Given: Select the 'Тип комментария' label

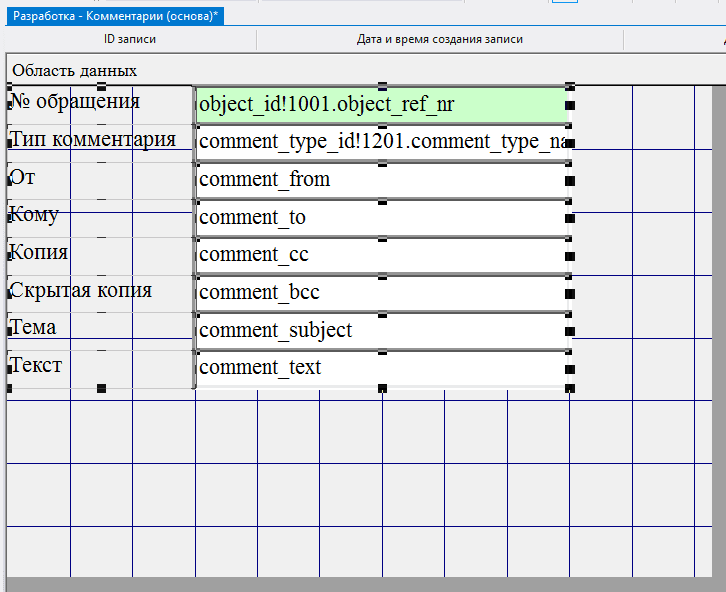Looking at the screenshot, I should click(x=92, y=140).
